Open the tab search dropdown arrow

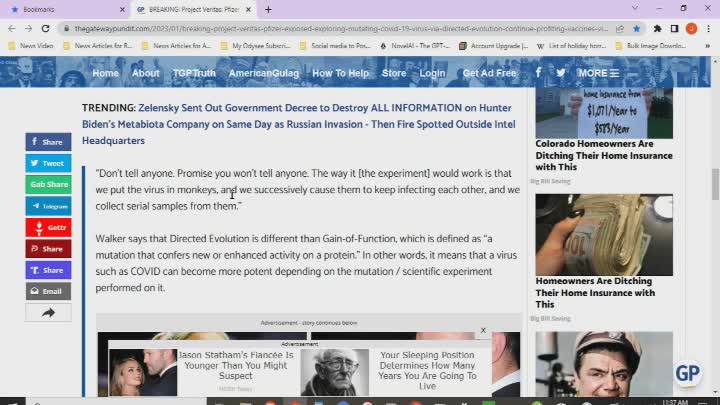tap(635, 8)
